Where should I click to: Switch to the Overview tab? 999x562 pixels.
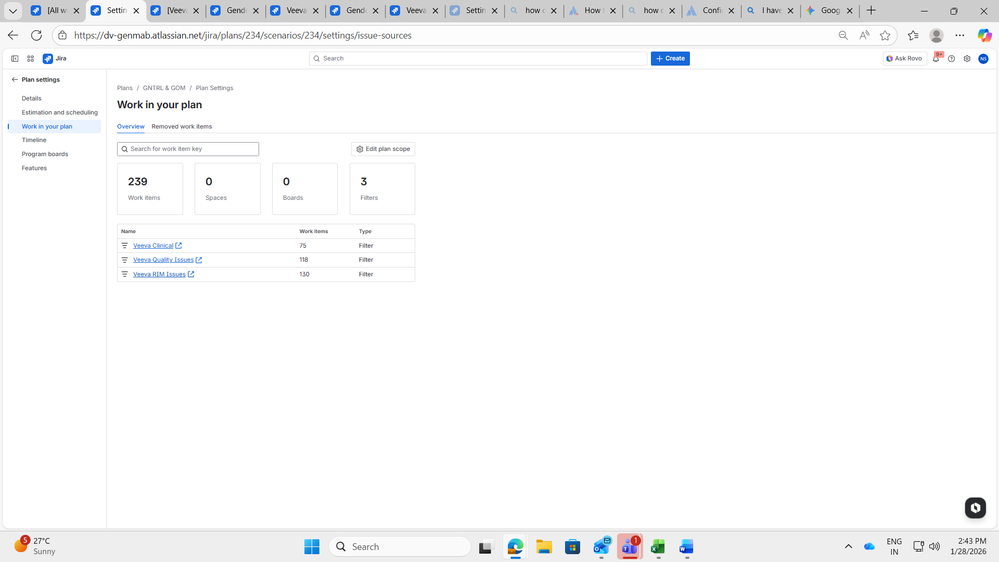(x=131, y=127)
